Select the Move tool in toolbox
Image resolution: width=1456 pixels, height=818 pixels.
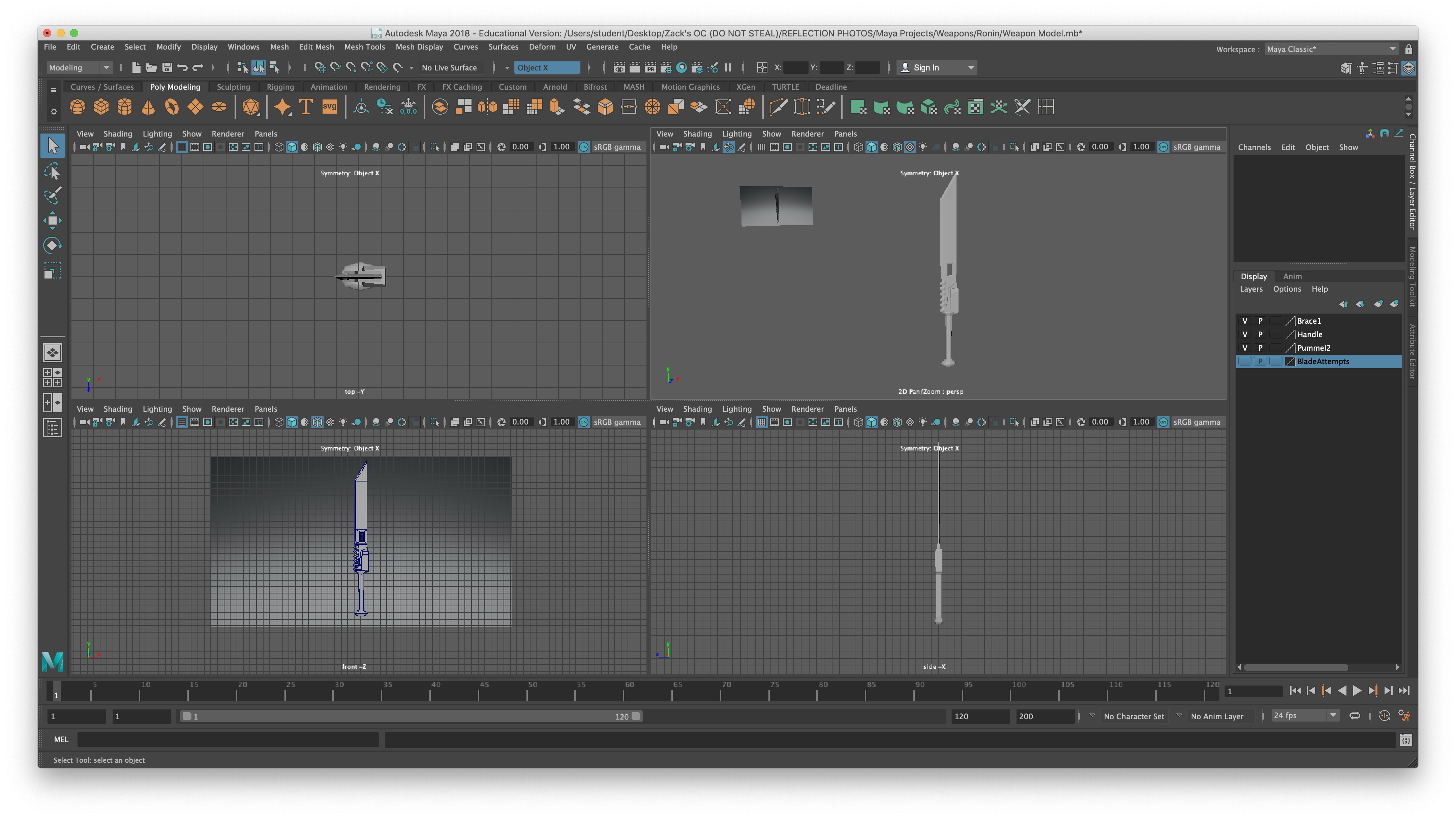[x=52, y=221]
